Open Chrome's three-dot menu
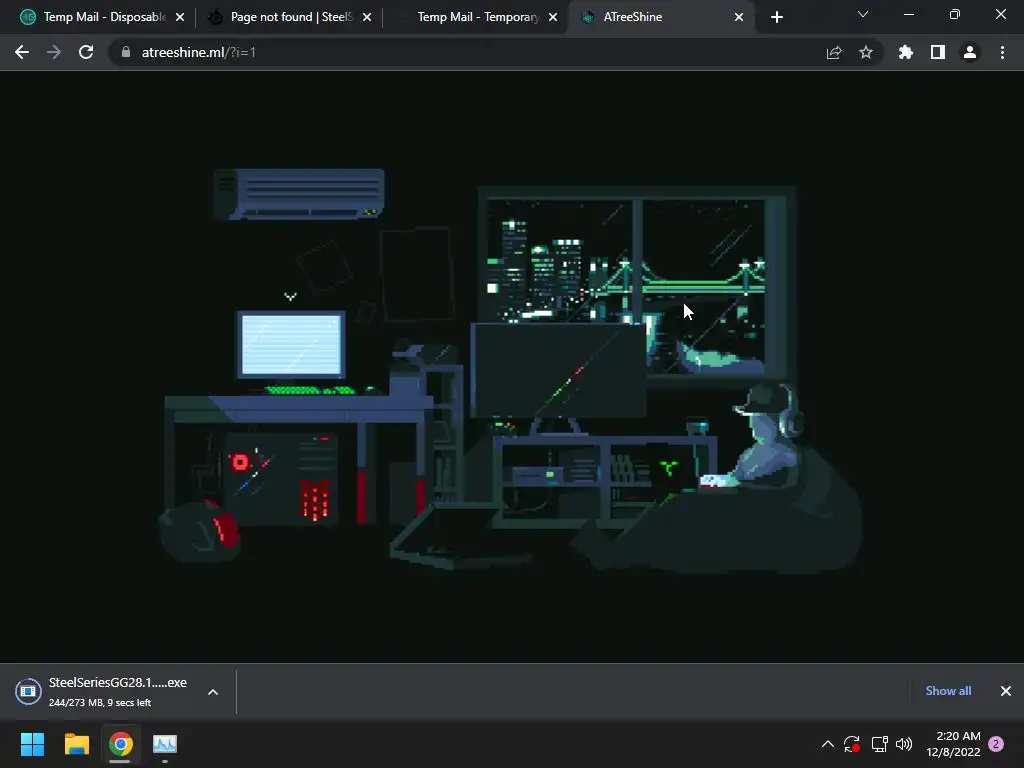The image size is (1024, 768). (1002, 52)
